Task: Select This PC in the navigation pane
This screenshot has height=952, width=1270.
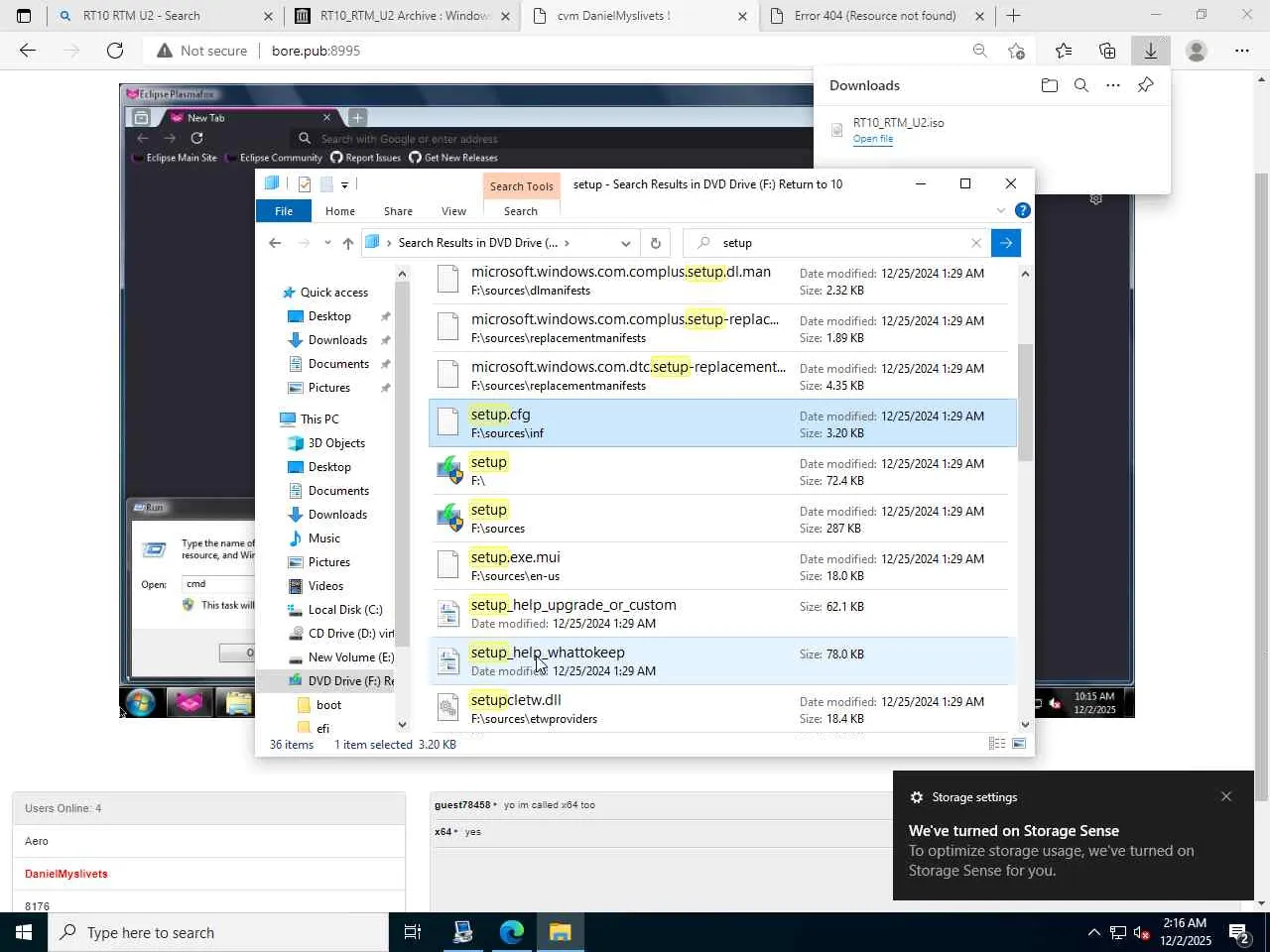Action: (319, 419)
